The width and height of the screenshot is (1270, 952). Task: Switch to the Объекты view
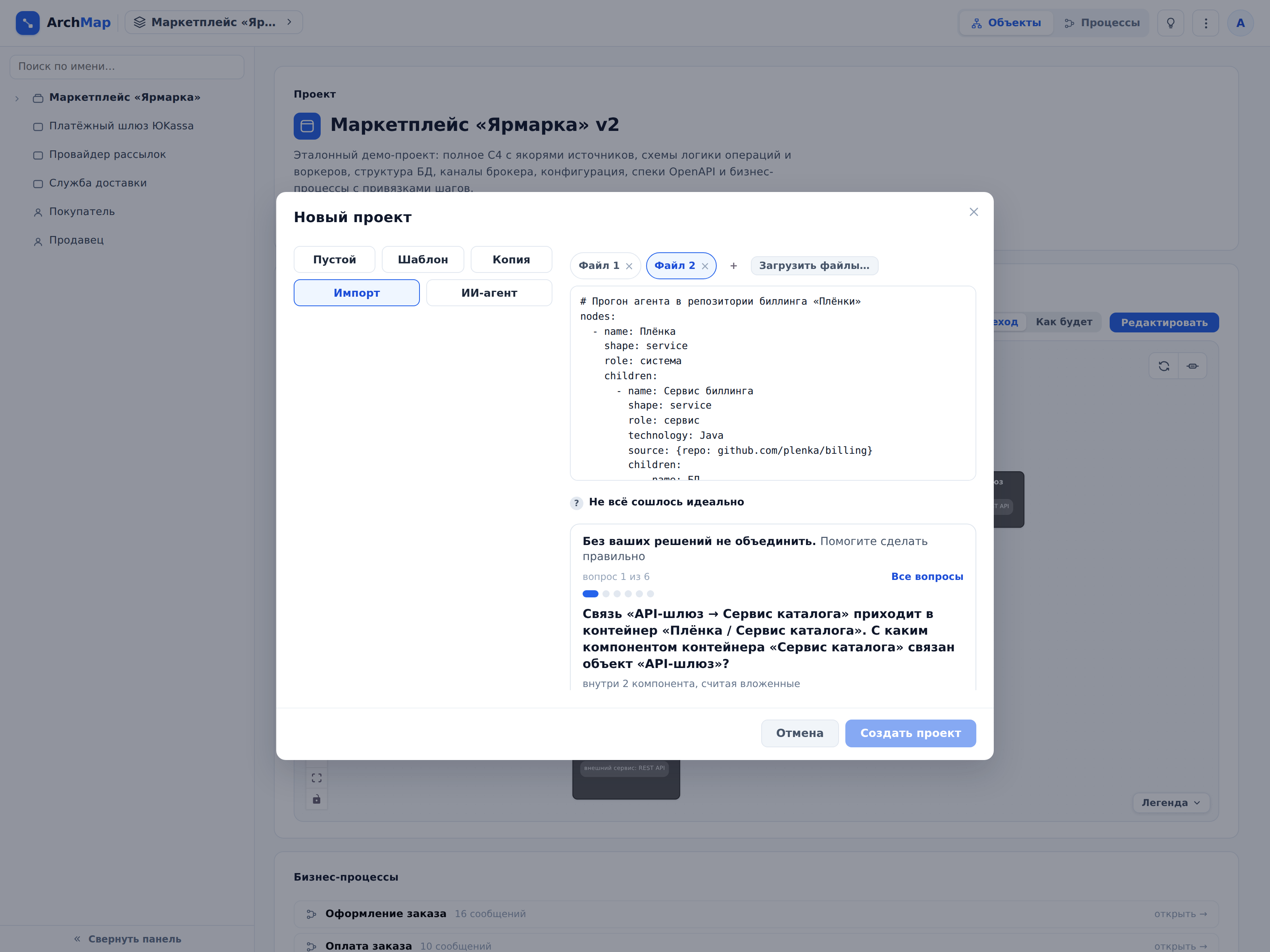[1006, 23]
